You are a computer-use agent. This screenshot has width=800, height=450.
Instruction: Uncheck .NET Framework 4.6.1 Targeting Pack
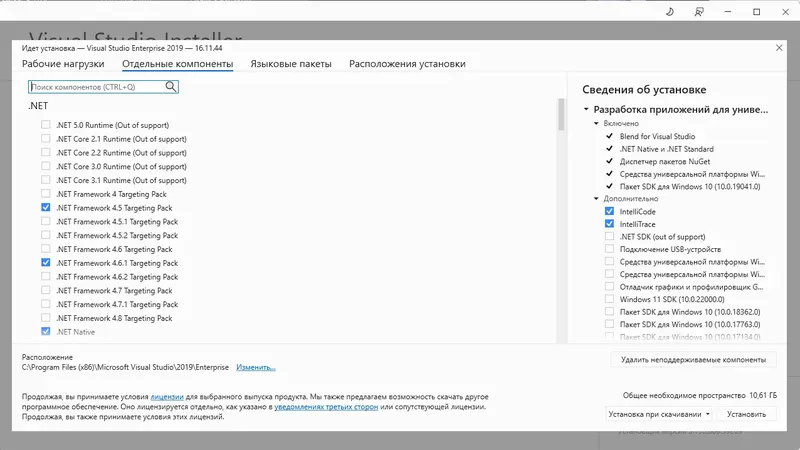(x=46, y=262)
